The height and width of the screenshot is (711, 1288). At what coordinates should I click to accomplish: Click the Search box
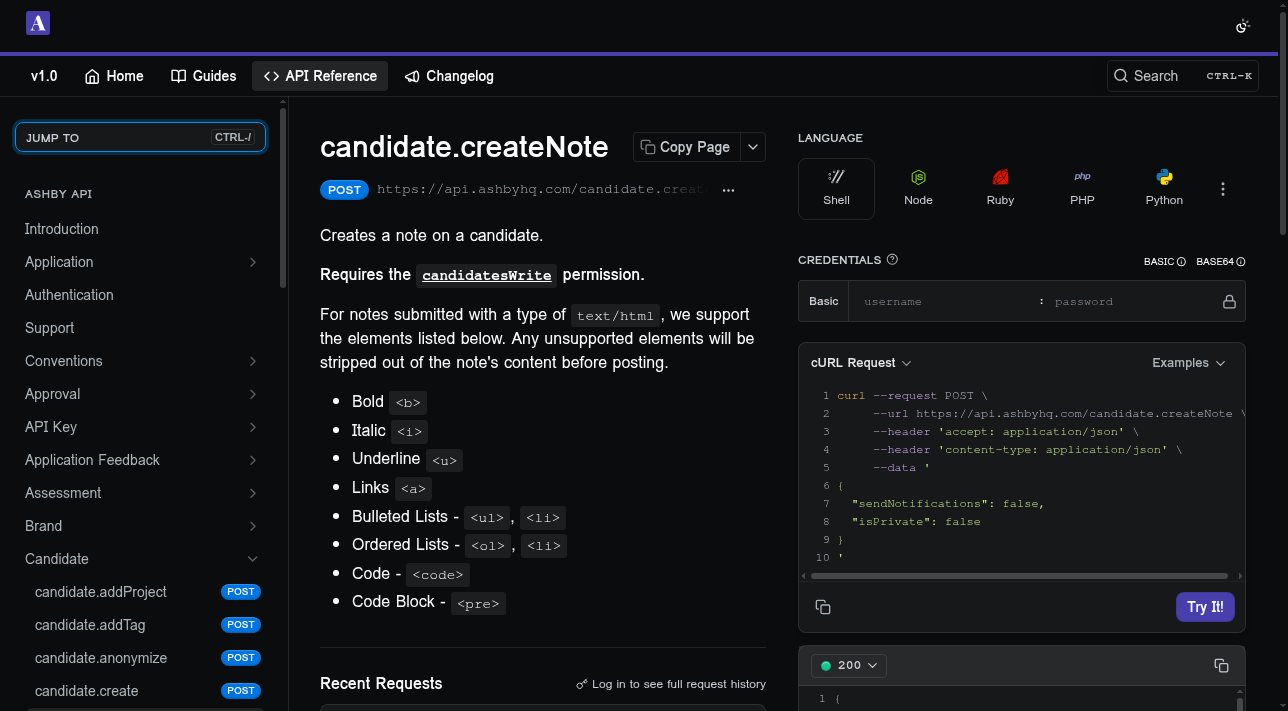coord(1182,76)
